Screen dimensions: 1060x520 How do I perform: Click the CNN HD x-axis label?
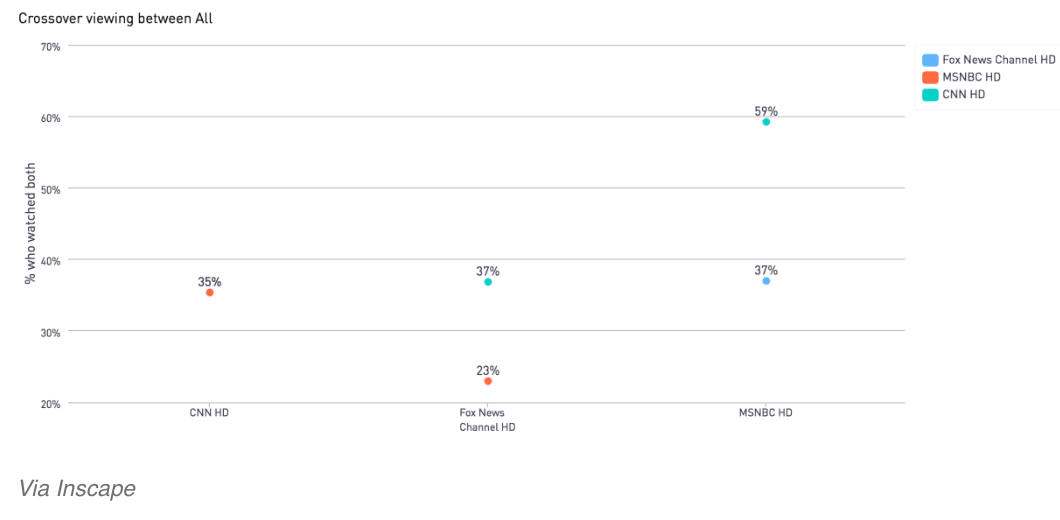click(209, 412)
